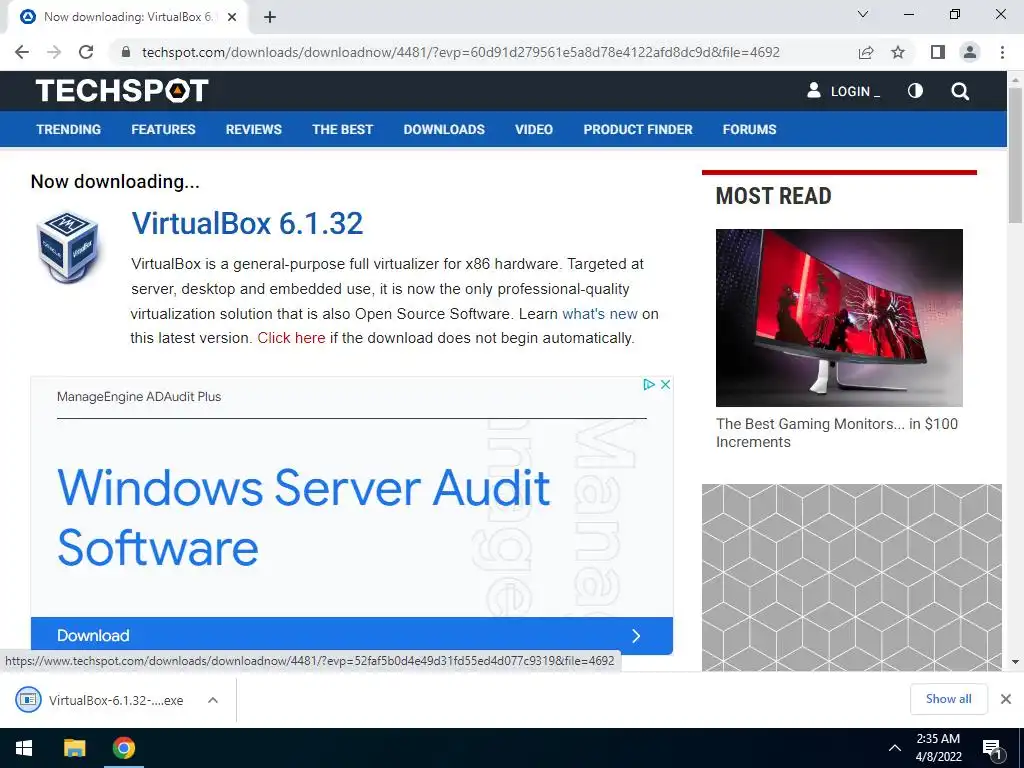
Task: Close the downloads bar
Action: pyautogui.click(x=1006, y=699)
